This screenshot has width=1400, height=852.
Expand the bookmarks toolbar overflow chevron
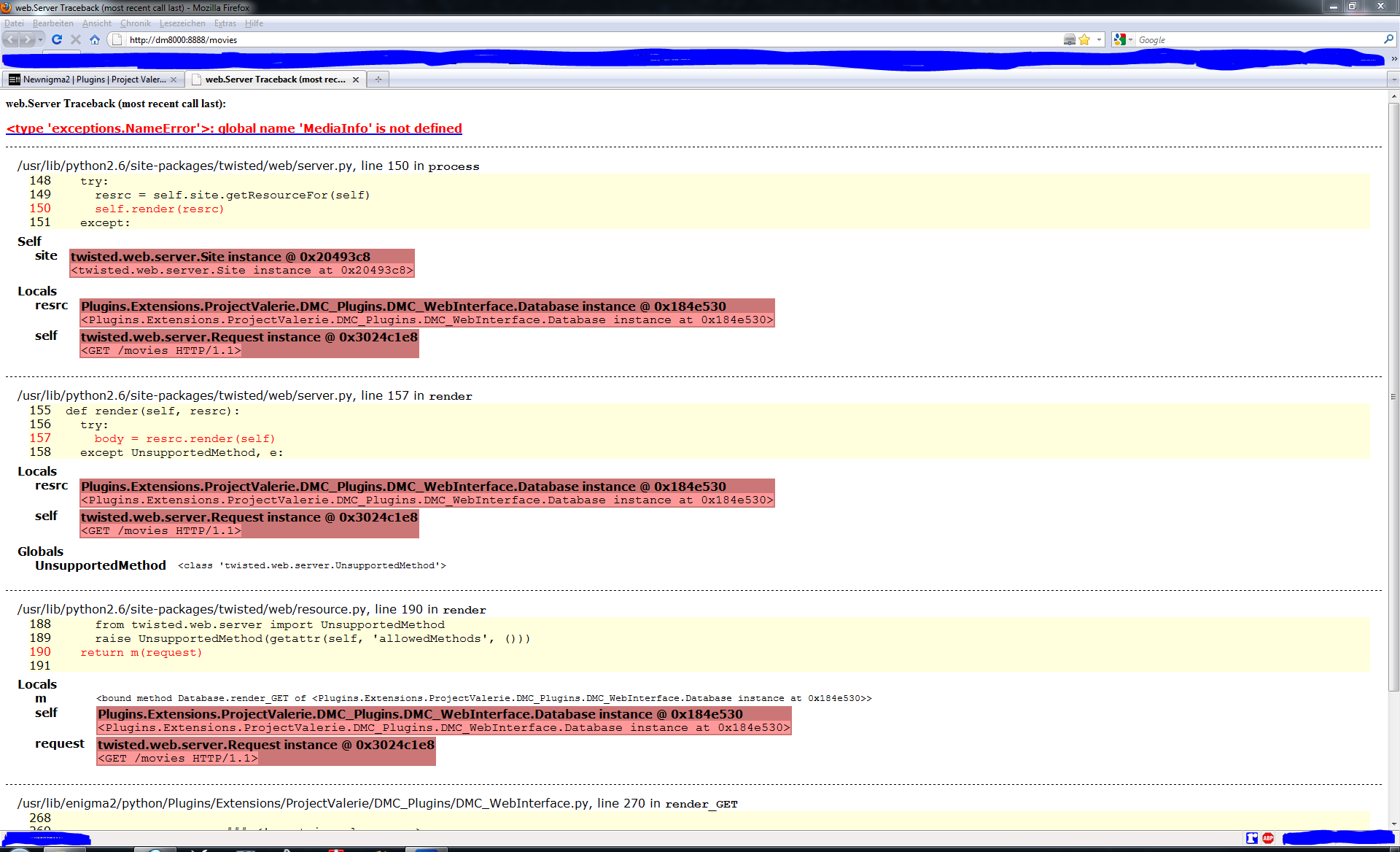tap(1393, 58)
